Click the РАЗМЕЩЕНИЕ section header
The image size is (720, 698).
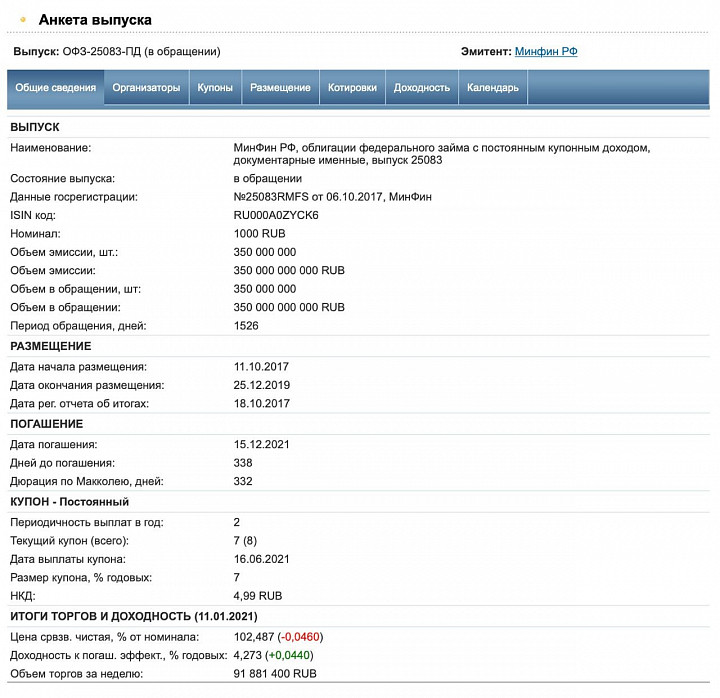coord(51,346)
